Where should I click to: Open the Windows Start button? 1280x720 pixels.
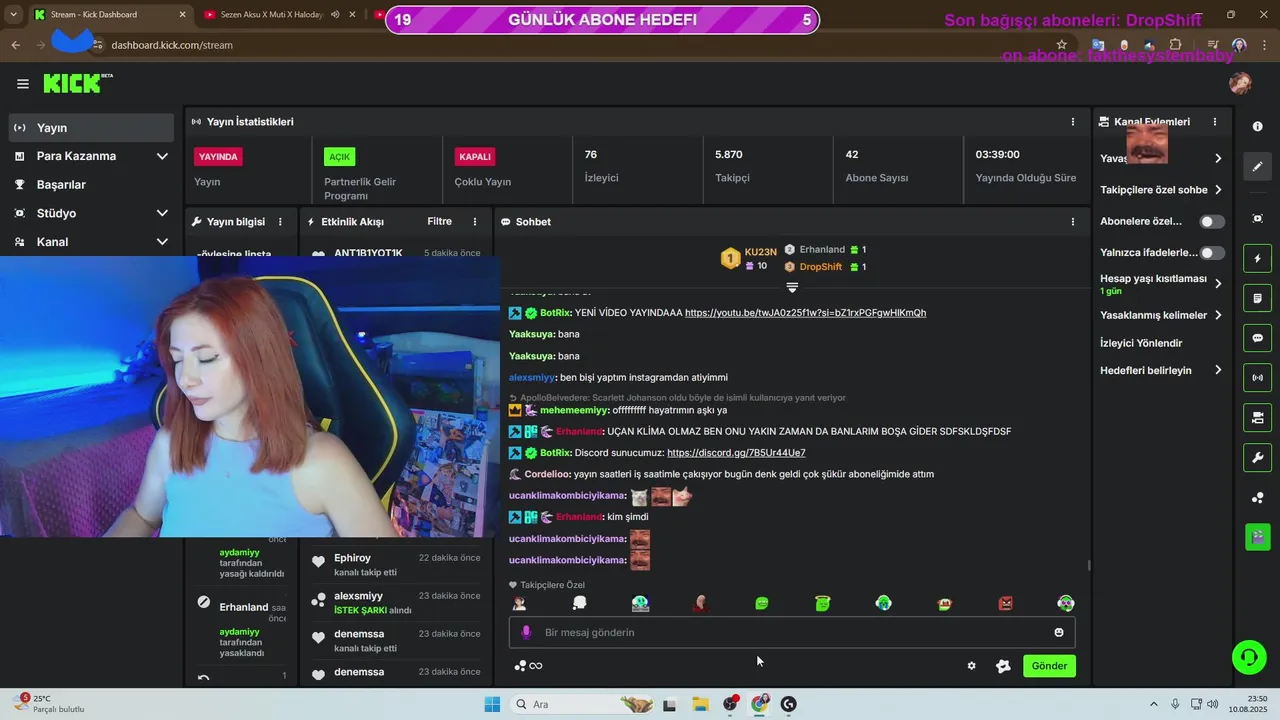492,704
